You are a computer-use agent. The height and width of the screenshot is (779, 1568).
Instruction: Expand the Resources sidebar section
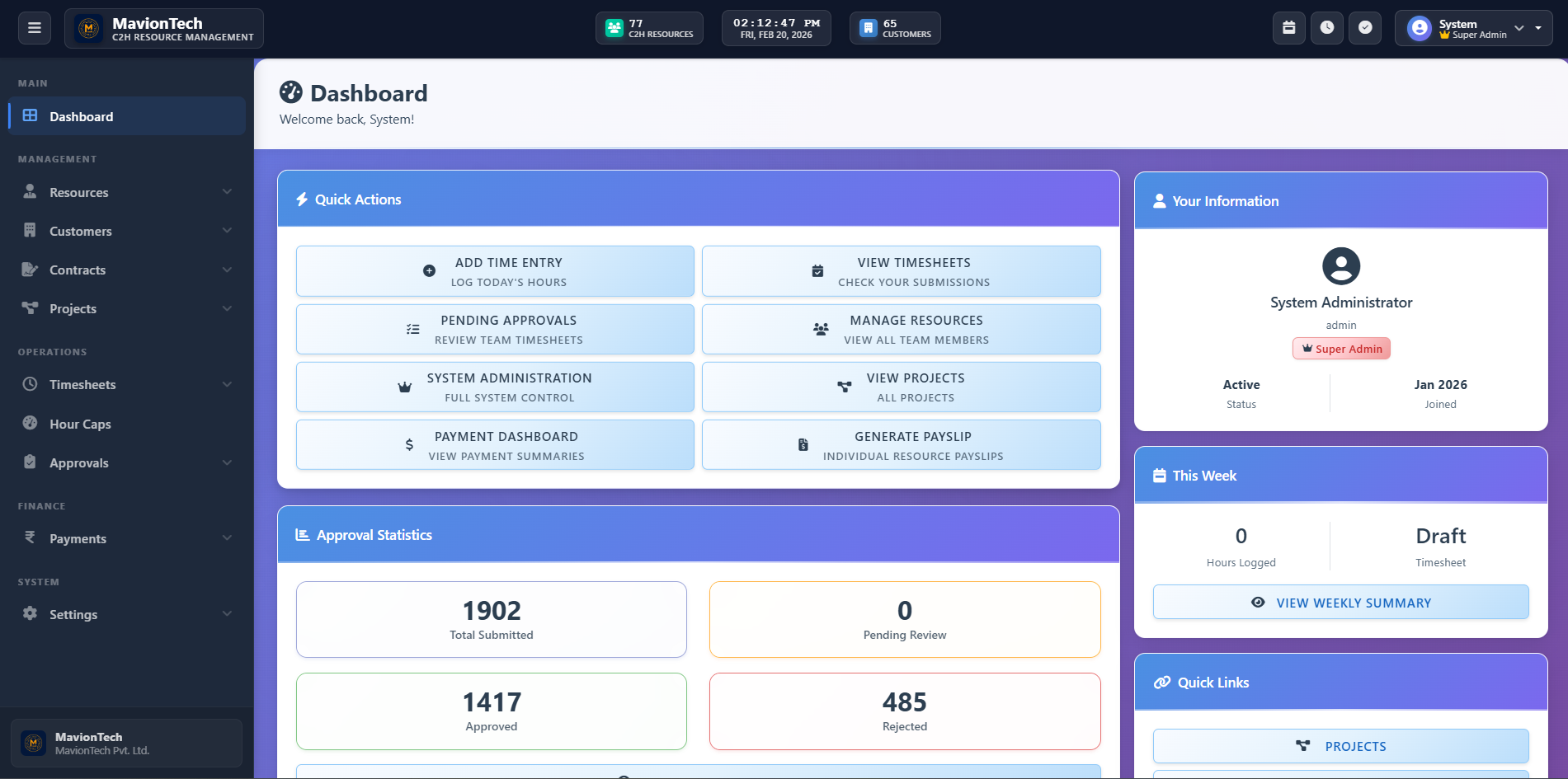click(228, 191)
